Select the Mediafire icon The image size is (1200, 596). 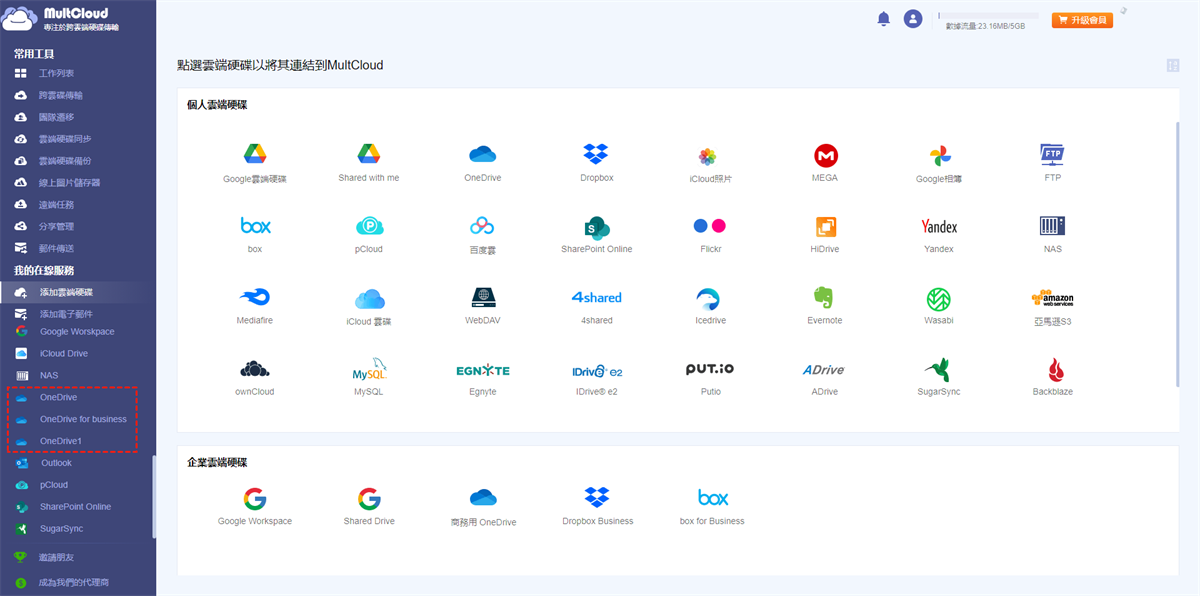pyautogui.click(x=255, y=298)
